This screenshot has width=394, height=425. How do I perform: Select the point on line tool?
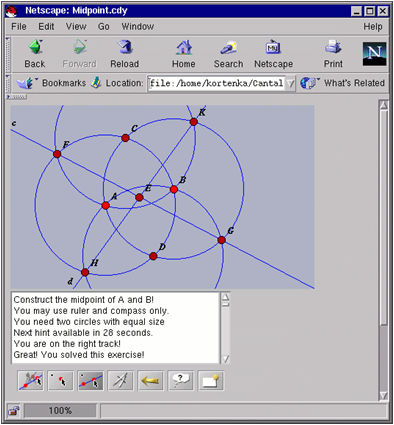tap(91, 381)
